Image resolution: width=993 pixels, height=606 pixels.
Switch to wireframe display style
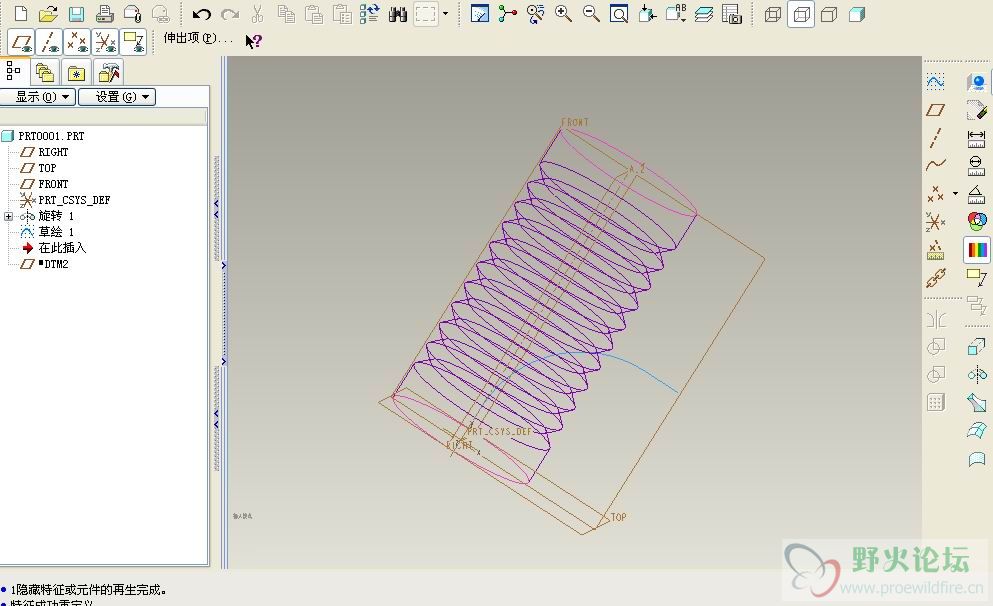coord(773,15)
